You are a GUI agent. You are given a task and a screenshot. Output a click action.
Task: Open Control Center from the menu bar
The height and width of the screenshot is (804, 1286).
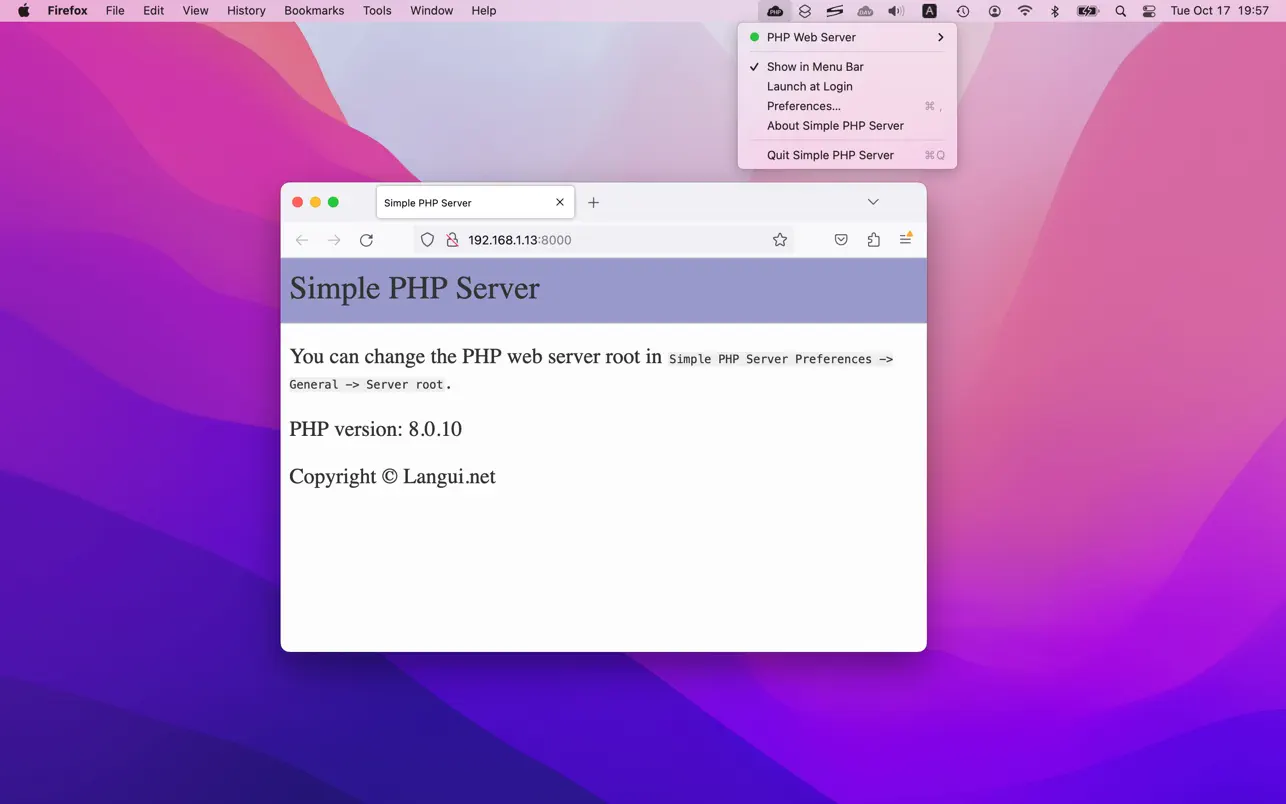[1149, 11]
